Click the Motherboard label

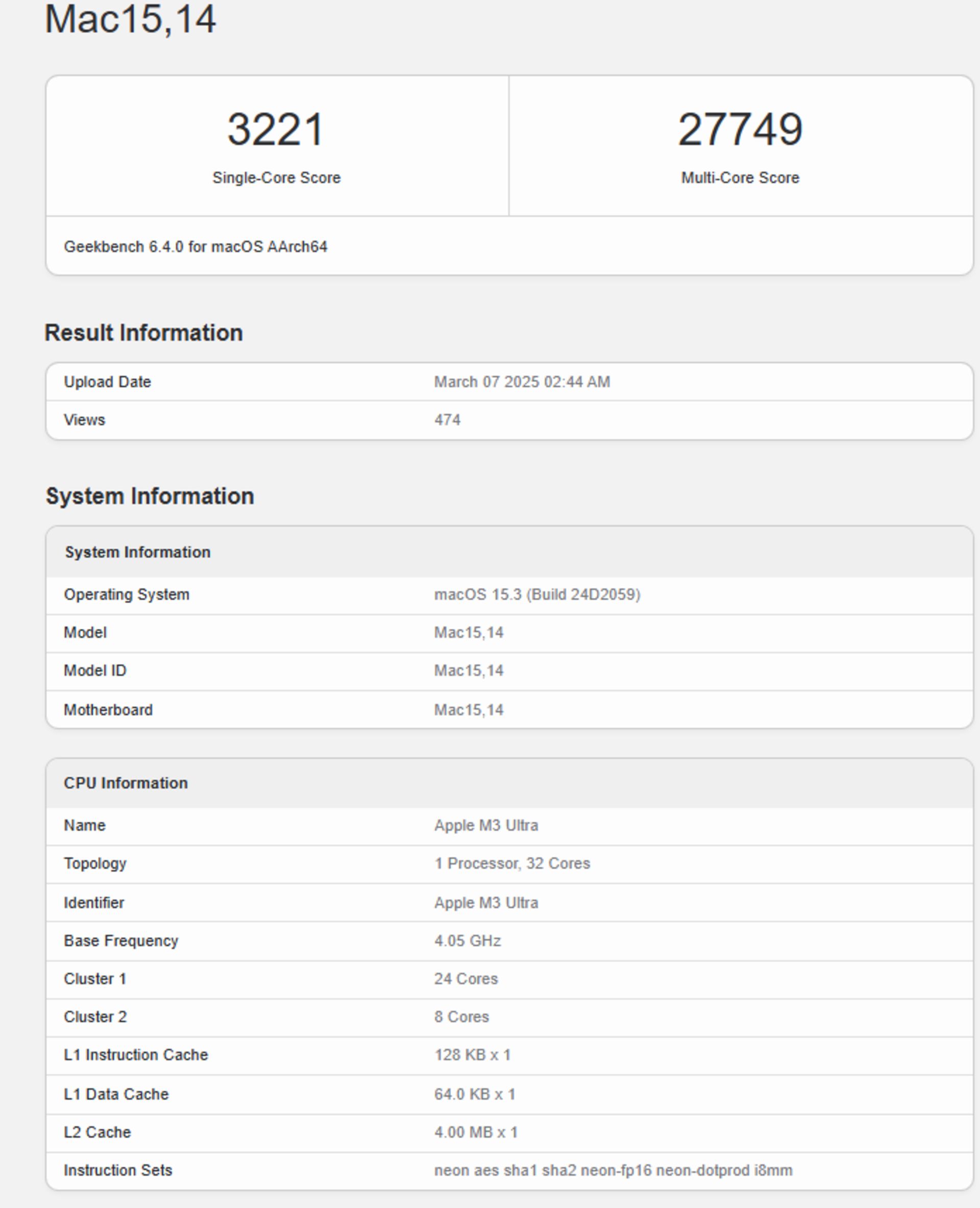[108, 709]
